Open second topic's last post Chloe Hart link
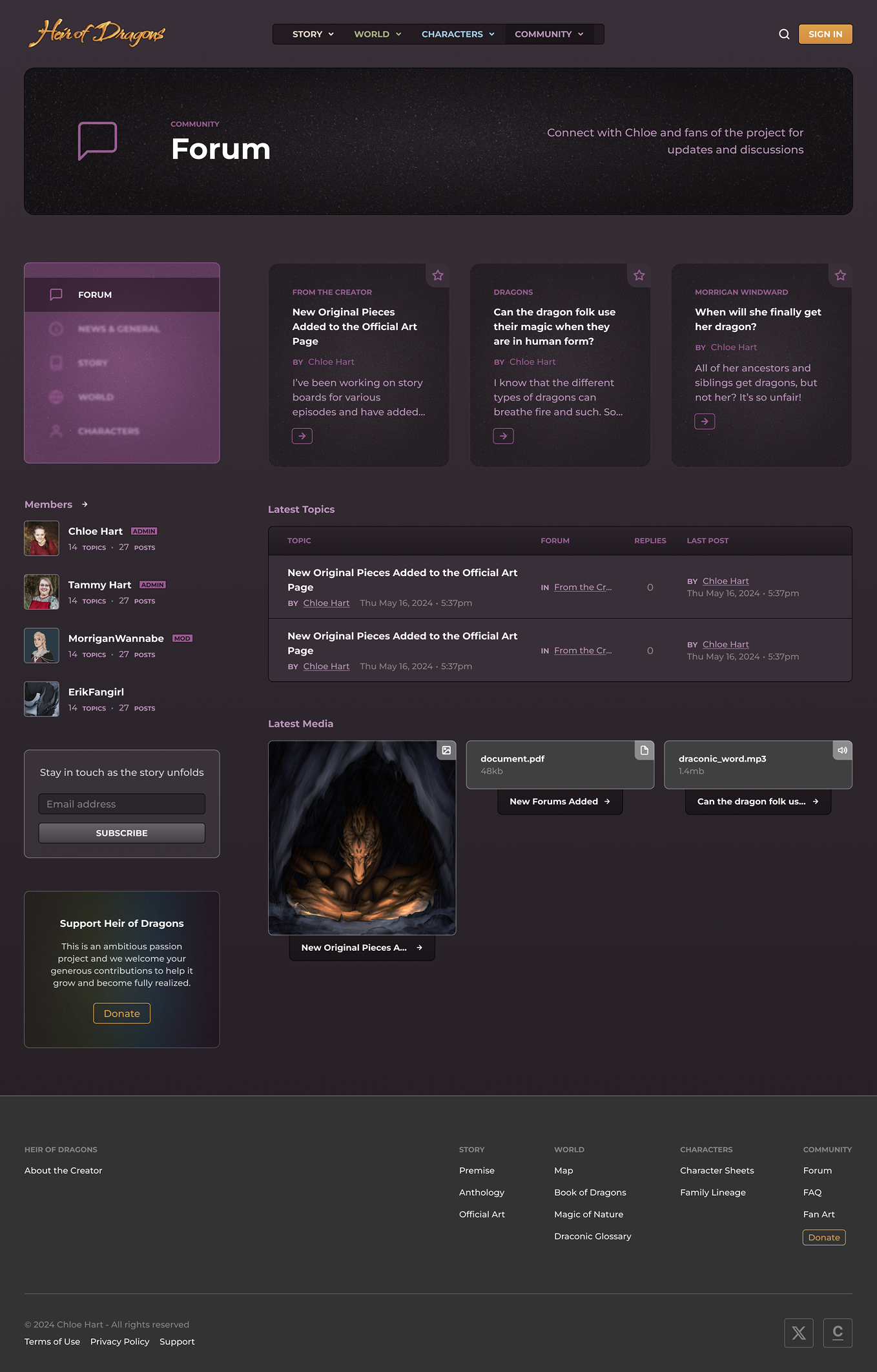Screen dimensions: 877x1372 [x=726, y=645]
